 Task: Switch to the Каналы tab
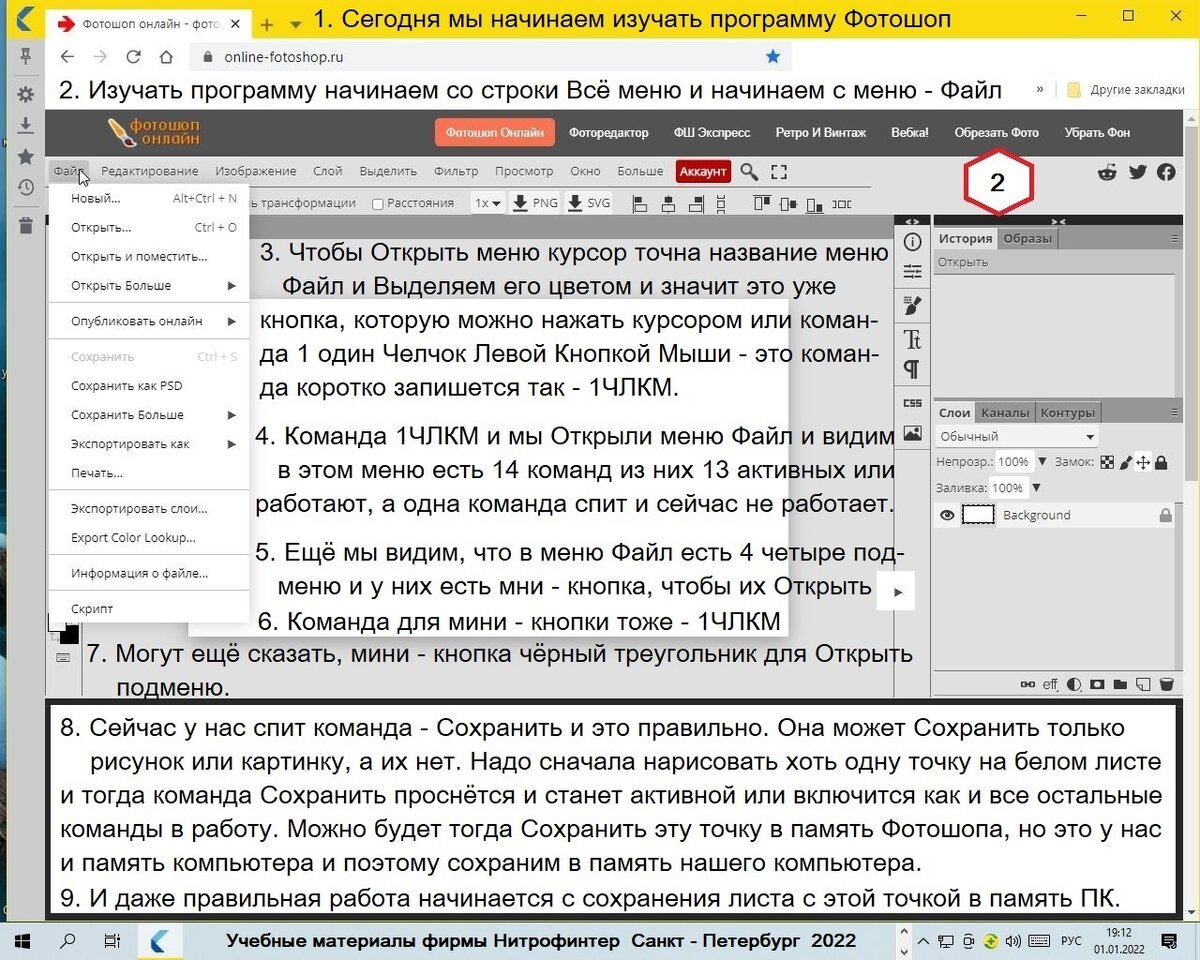pyautogui.click(x=1005, y=412)
